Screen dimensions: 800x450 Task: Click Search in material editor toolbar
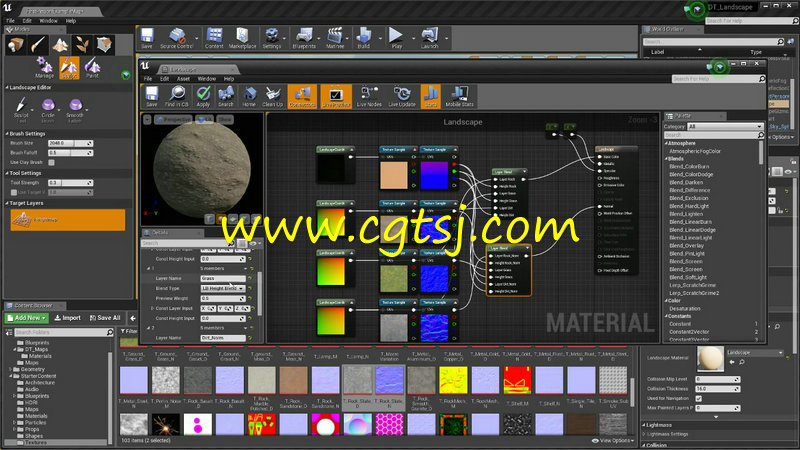click(x=226, y=96)
